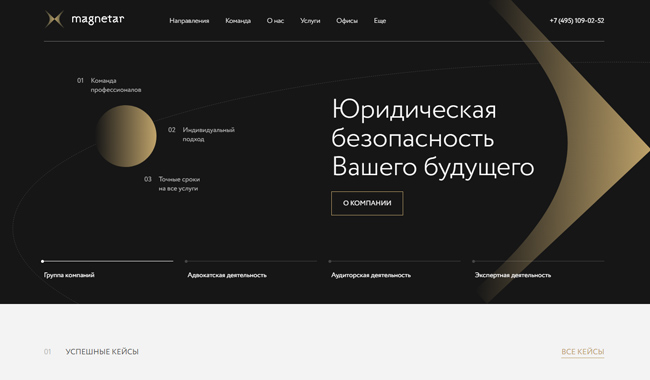The height and width of the screenshot is (380, 650).
Task: Open the ВСЕ КЕЙСЫ link
Action: tap(583, 352)
